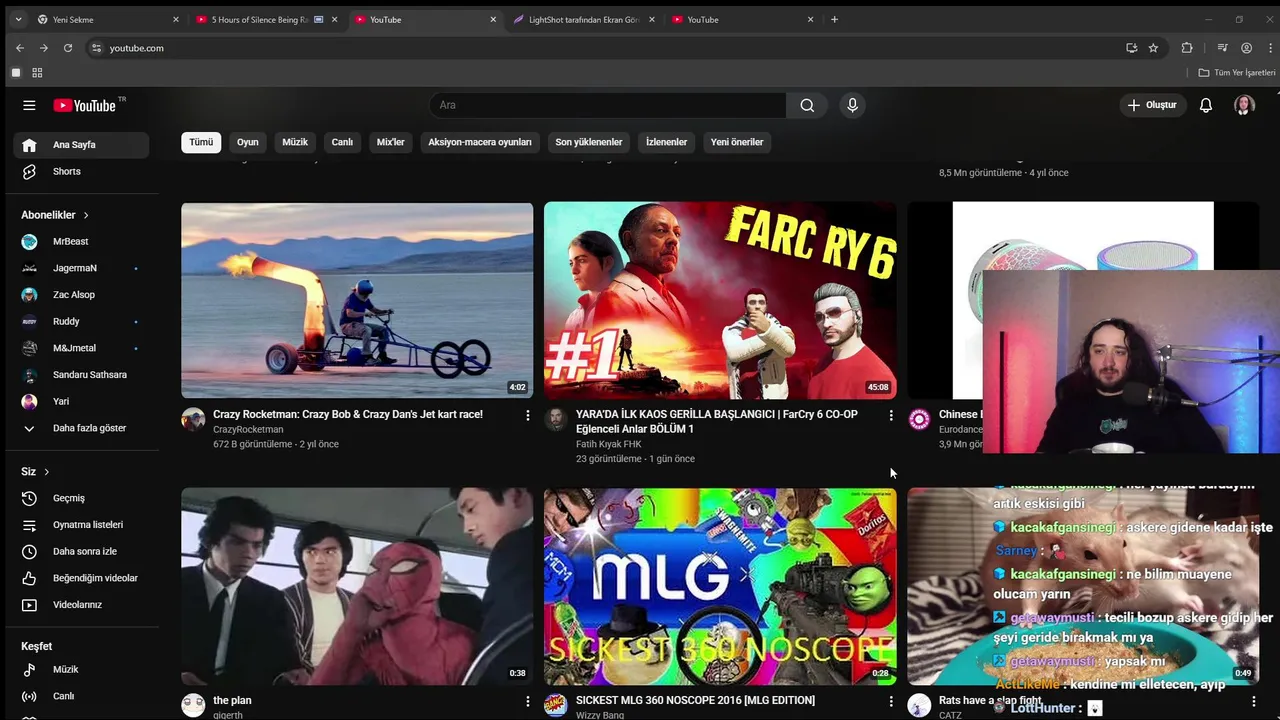Open Daha sonra izle list

[x=84, y=551]
